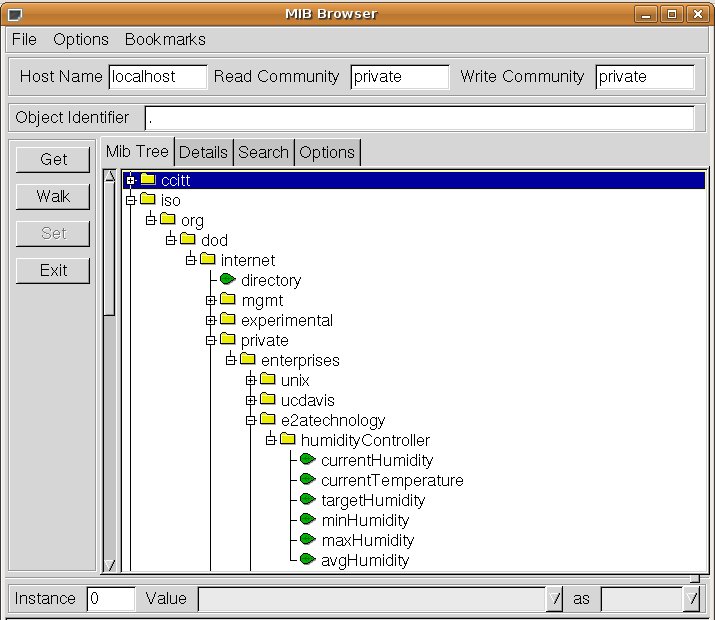
Task: Click the folder icon next to enterprises
Action: tap(248, 360)
